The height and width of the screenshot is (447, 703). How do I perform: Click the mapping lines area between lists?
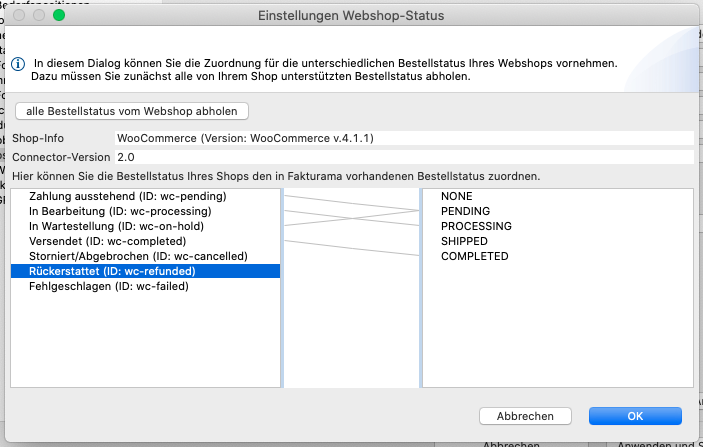pos(352,288)
